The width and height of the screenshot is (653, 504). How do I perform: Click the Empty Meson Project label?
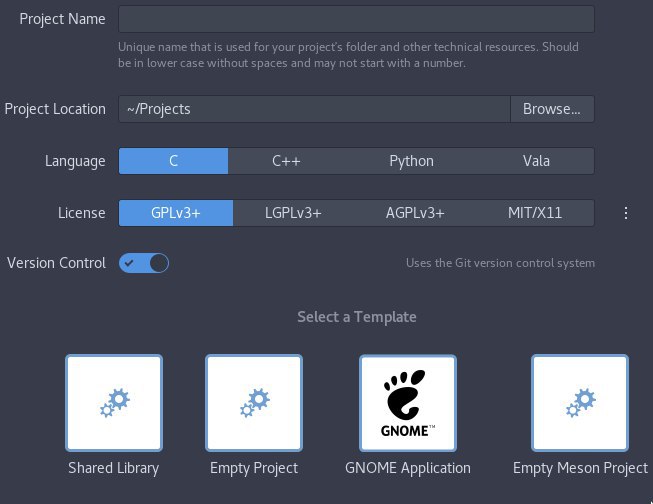click(580, 468)
